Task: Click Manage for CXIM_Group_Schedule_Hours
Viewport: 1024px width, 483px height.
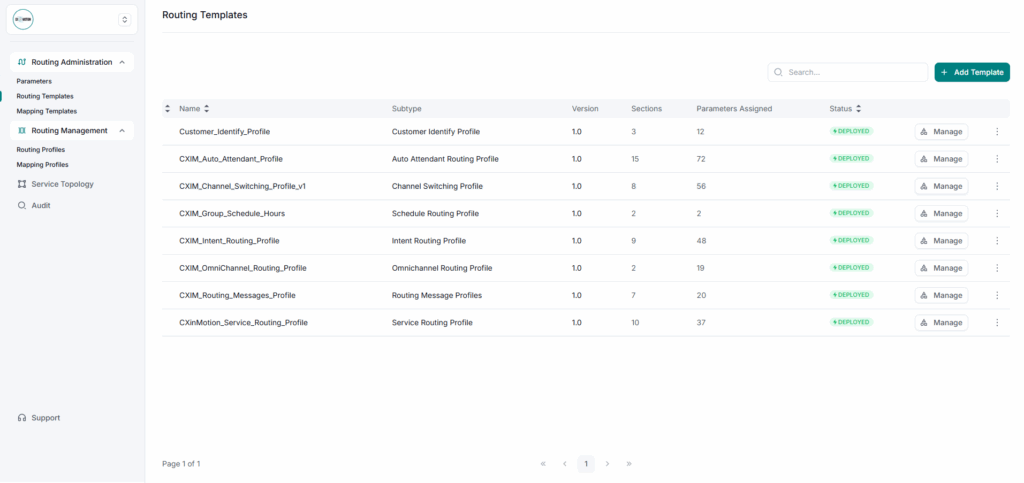Action: (940, 213)
